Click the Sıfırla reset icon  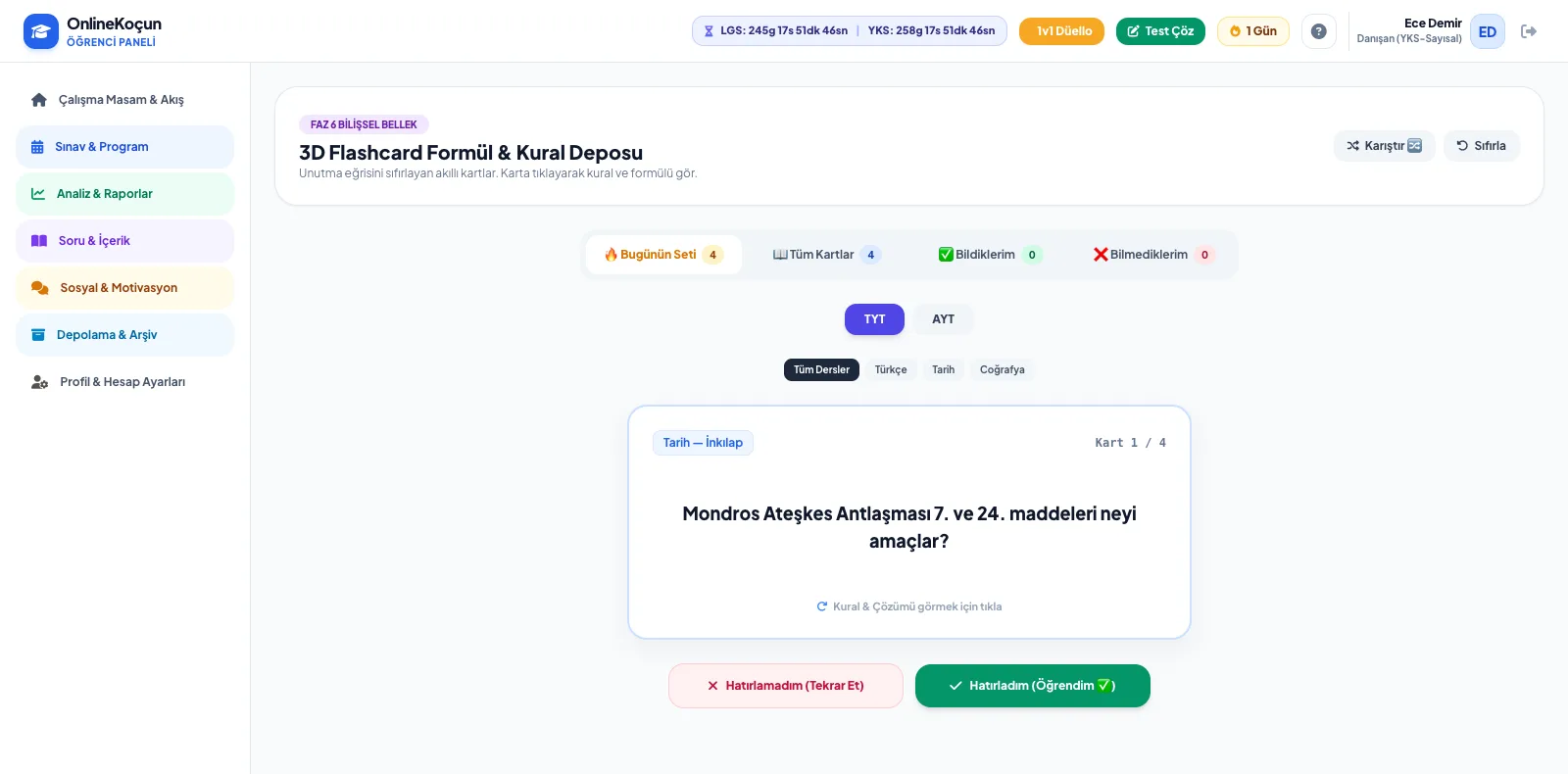click(x=1462, y=146)
